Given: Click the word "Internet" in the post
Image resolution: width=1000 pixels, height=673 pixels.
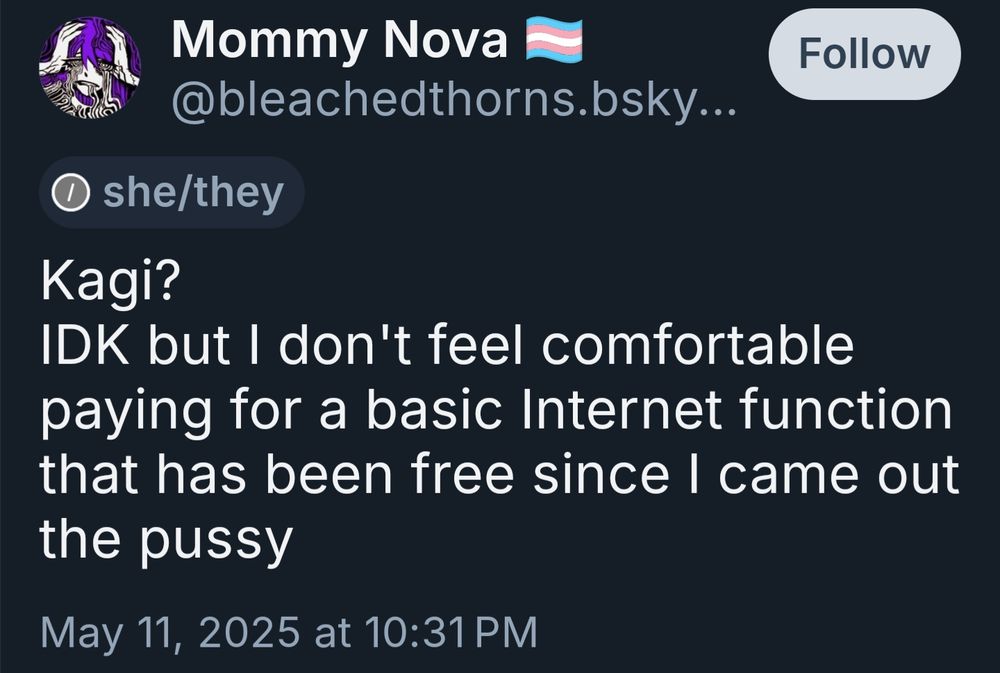Looking at the screenshot, I should point(622,410).
